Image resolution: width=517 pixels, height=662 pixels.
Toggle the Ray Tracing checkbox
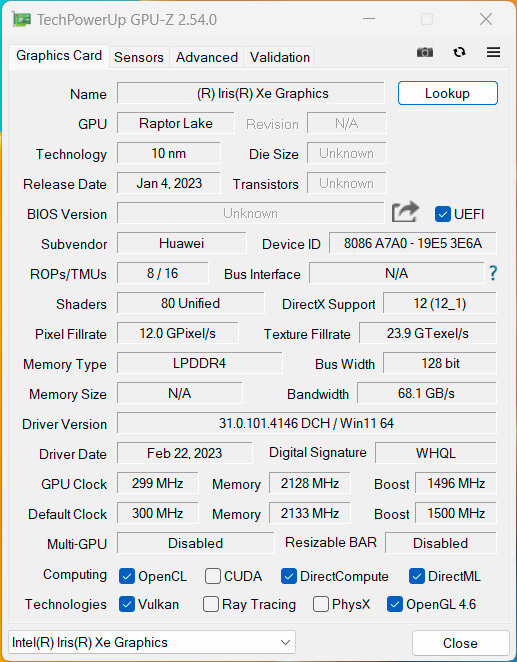(211, 604)
